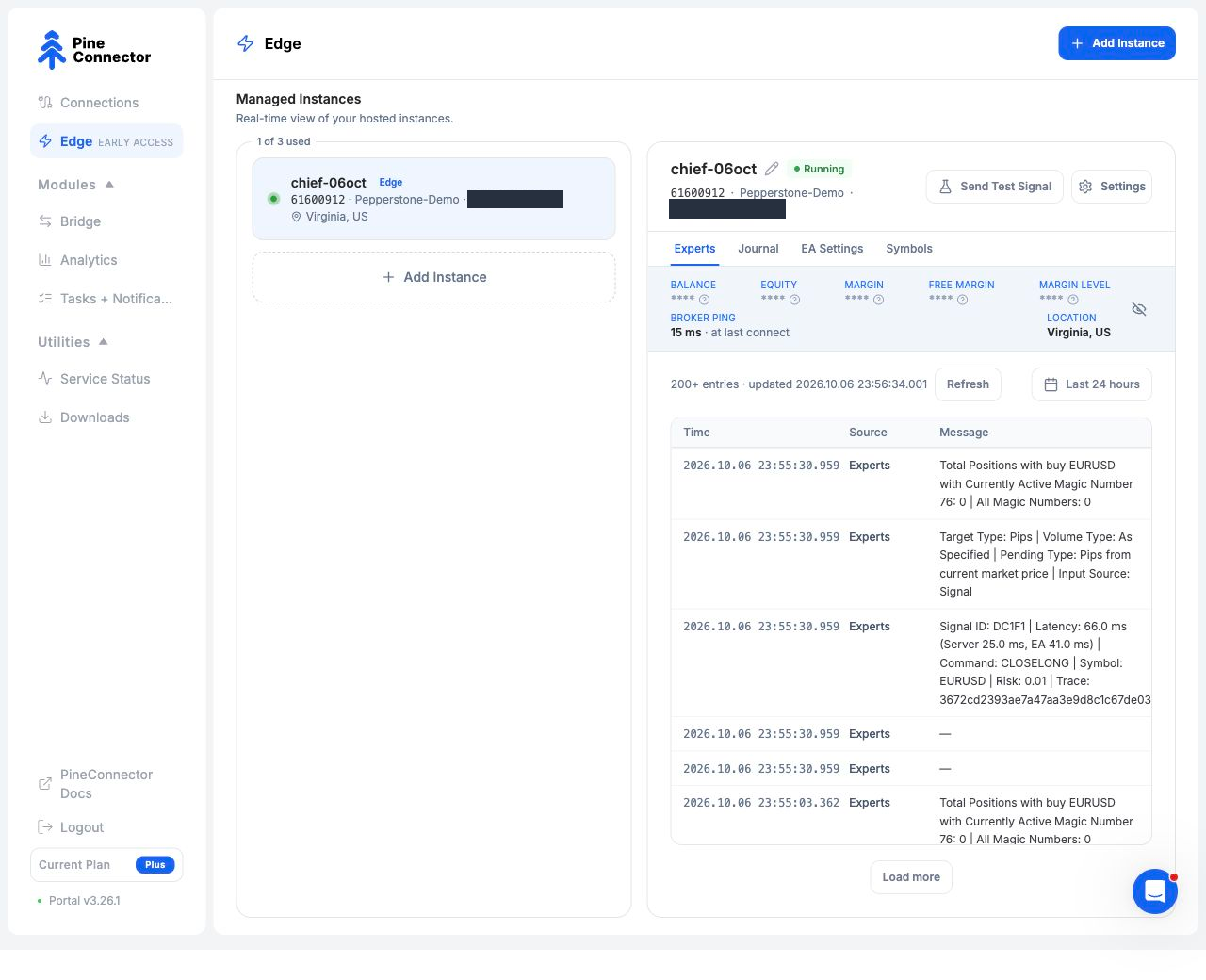Image resolution: width=1206 pixels, height=980 pixels.
Task: Refresh the log entries
Action: coord(968,384)
